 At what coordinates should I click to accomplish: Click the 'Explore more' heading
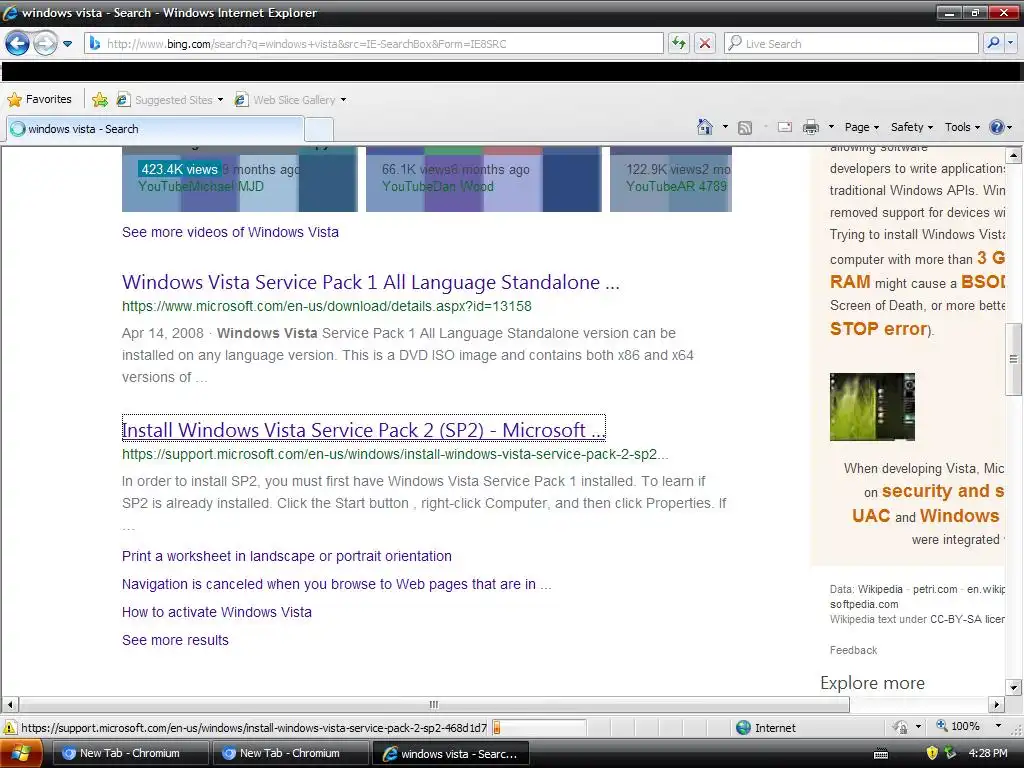(872, 683)
